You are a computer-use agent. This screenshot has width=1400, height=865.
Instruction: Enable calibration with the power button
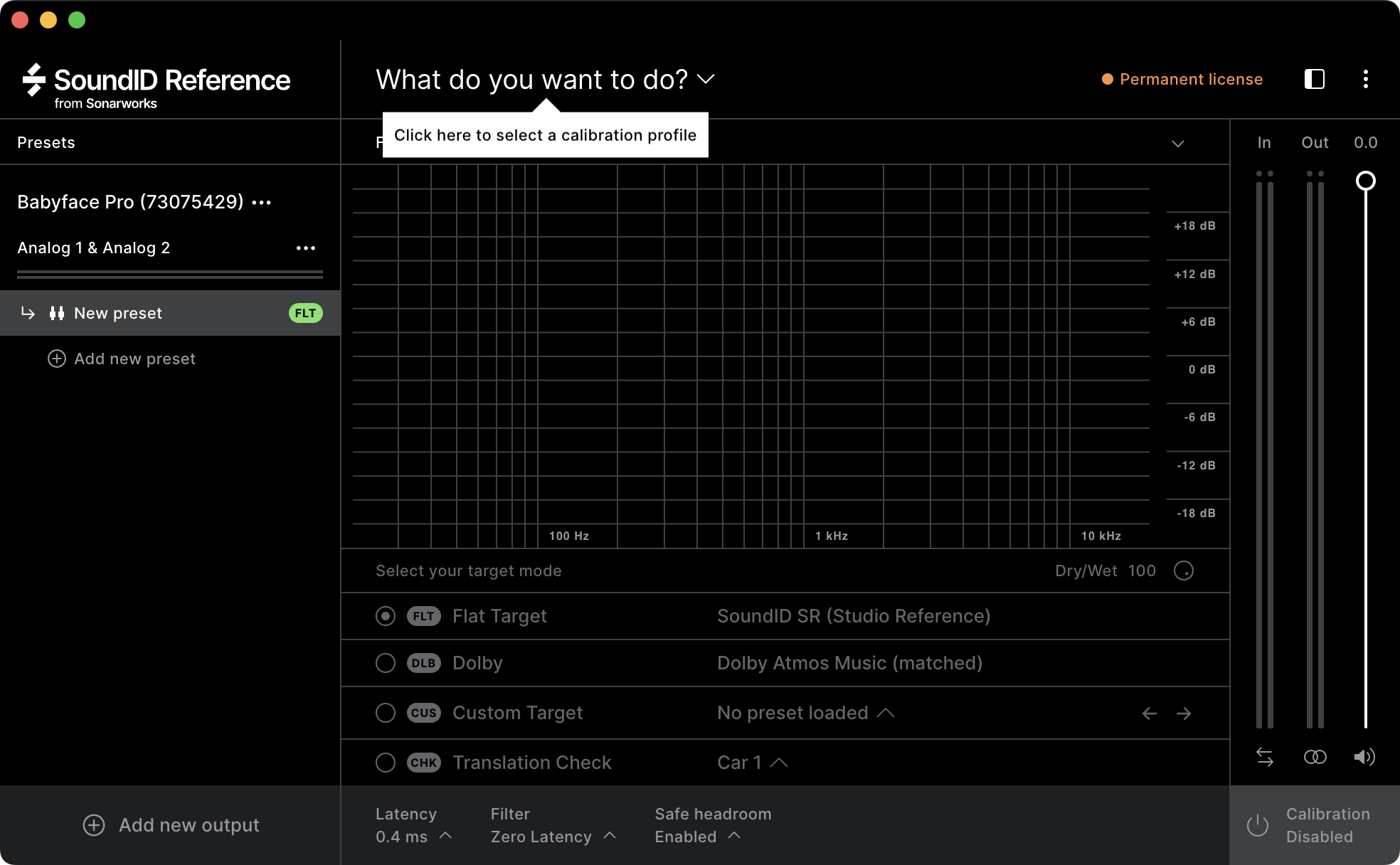[x=1258, y=825]
